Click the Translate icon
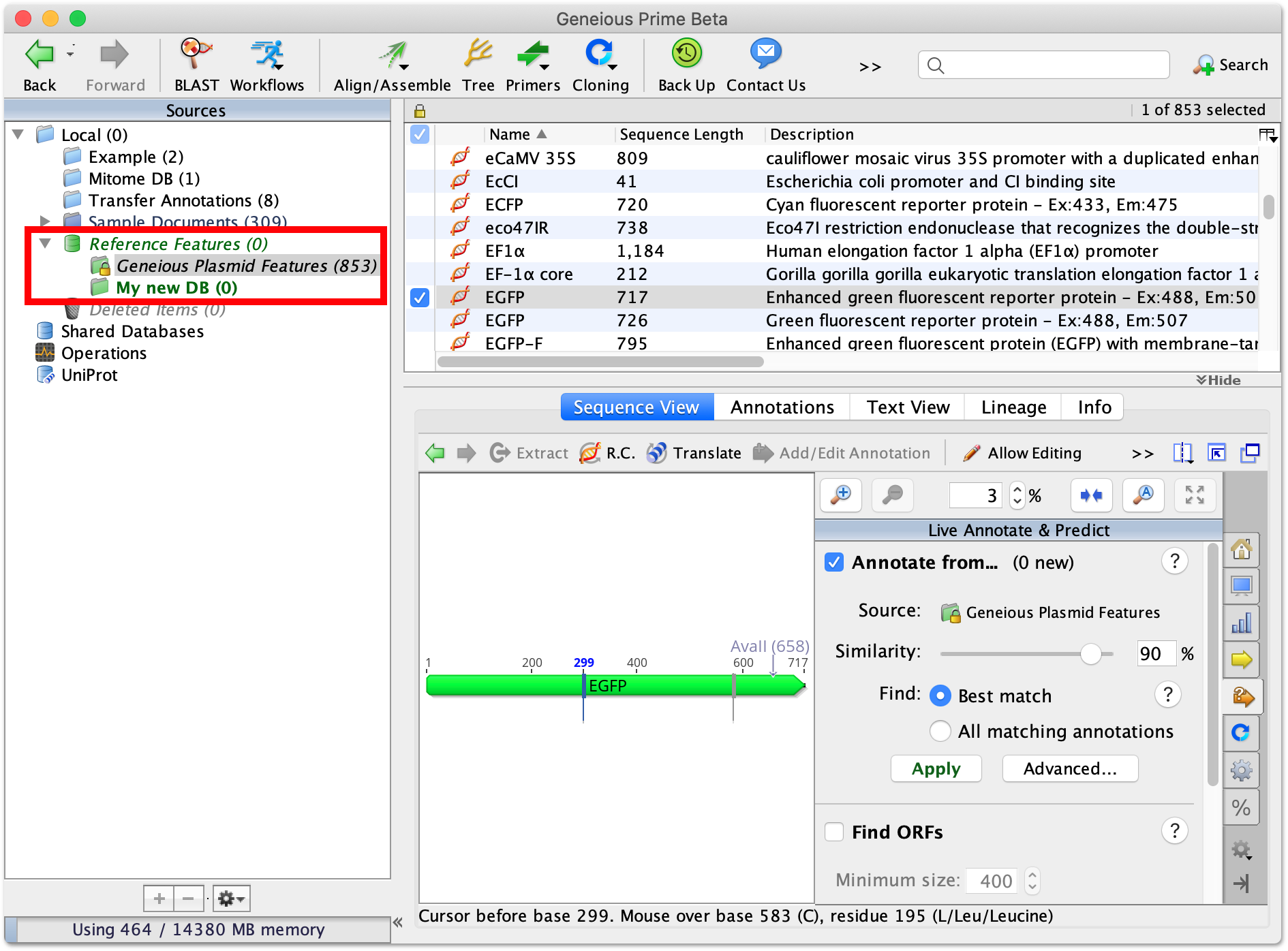This screenshot has height=951, width=1288. pos(657,453)
